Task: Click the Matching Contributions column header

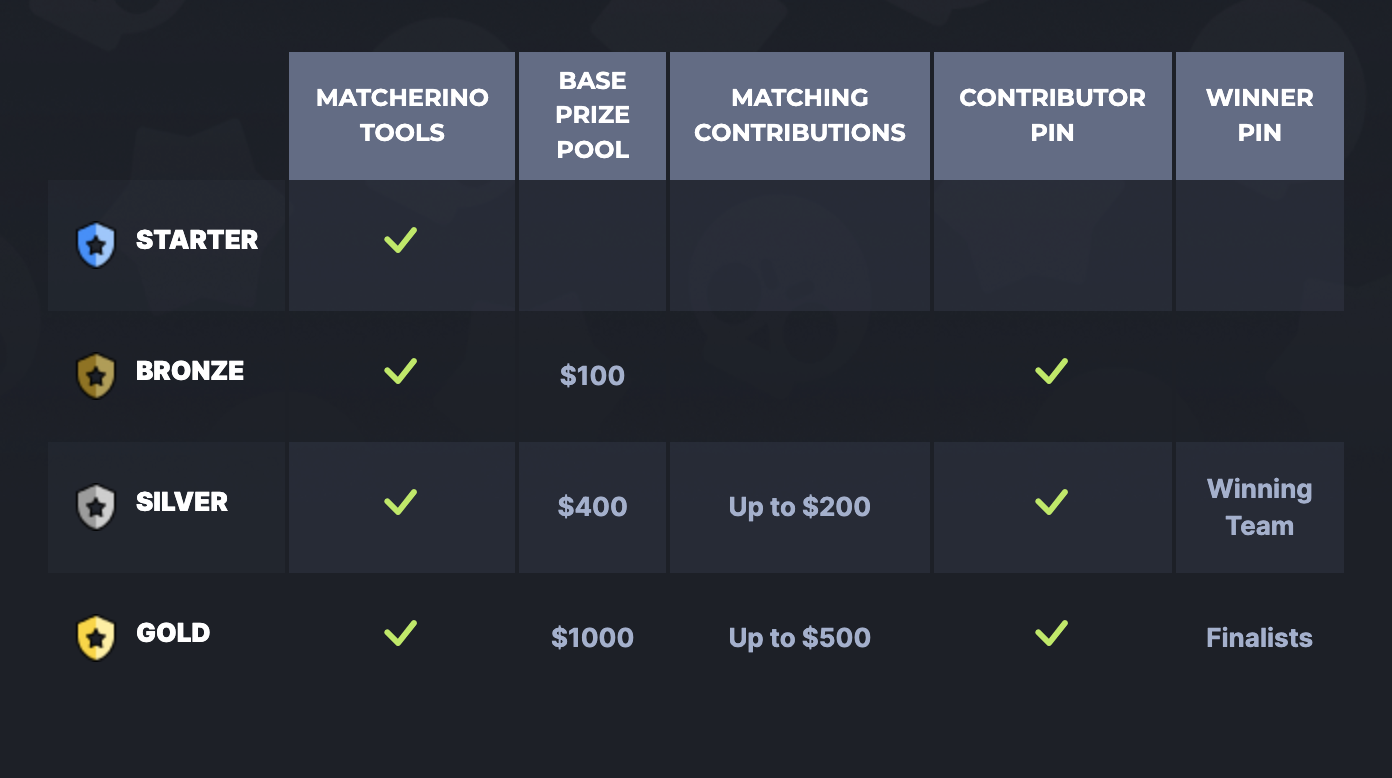Action: 800,115
